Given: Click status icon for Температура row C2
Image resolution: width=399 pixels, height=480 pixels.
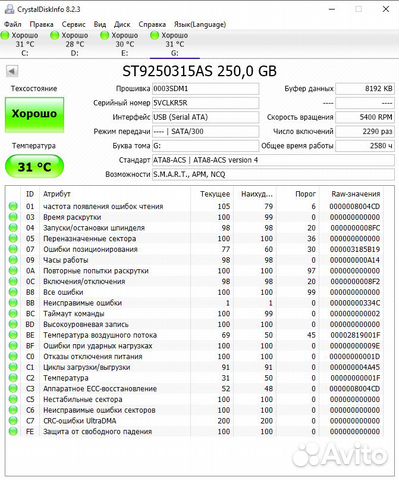Looking at the screenshot, I should [x=13, y=378].
